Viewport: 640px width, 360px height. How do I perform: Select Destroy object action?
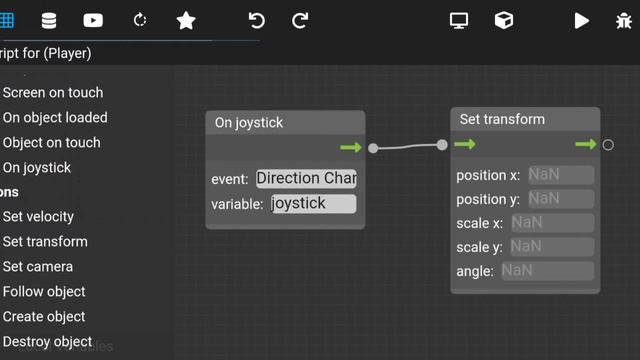click(x=47, y=342)
